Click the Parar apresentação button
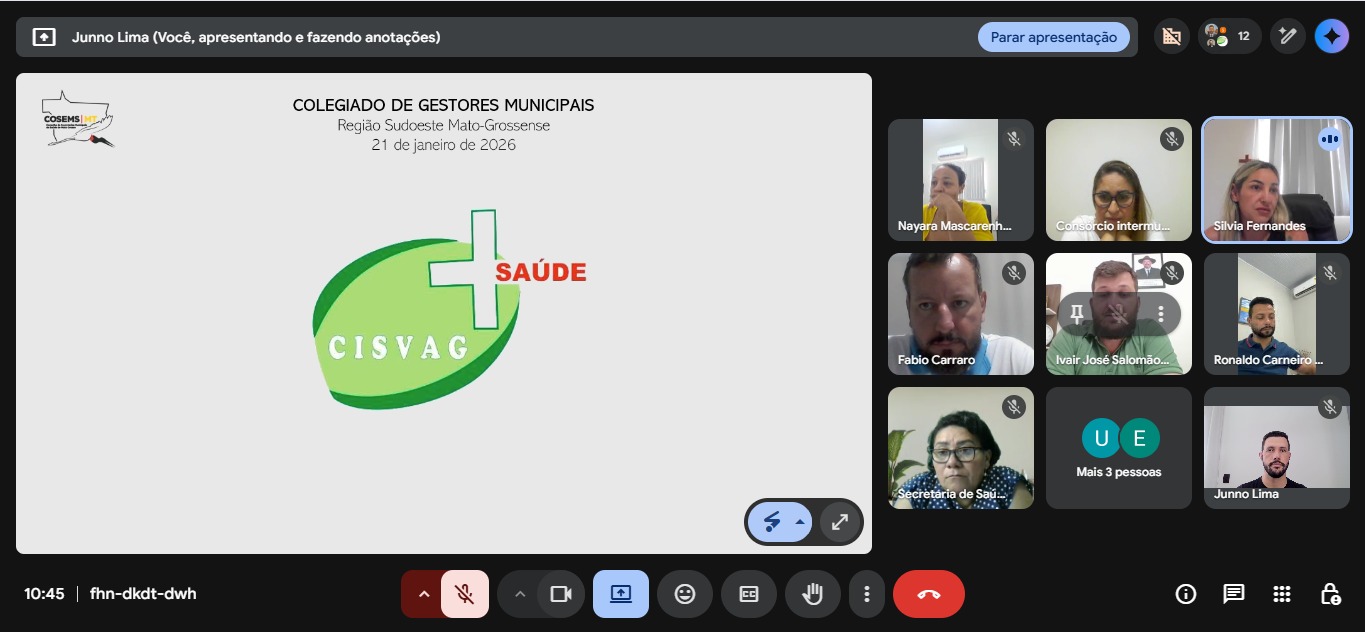Screen dimensions: 1365x632 coord(1053,37)
